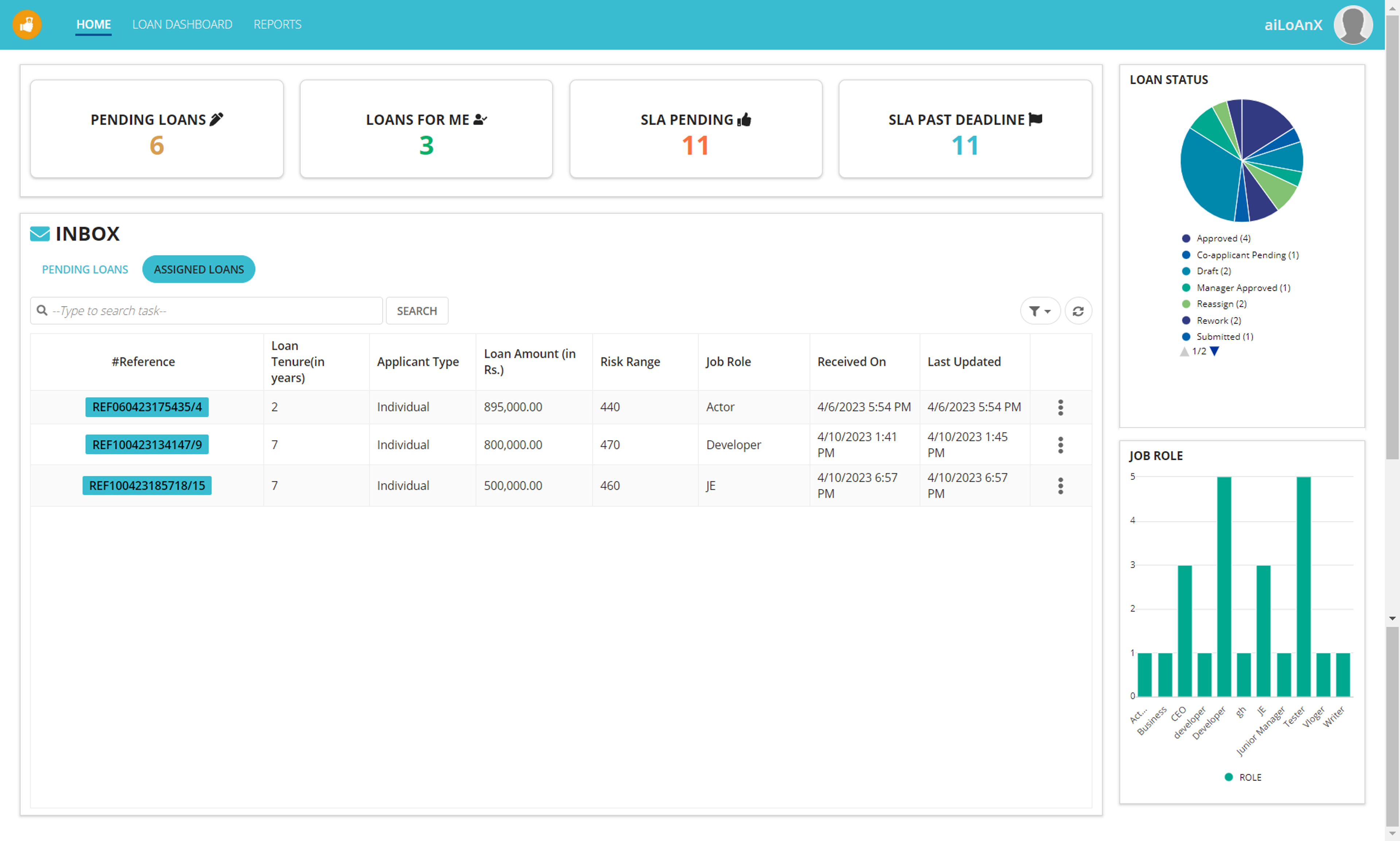Screen dimensions: 1400x841
Task: Select the Assigned Loans tab
Action: click(198, 269)
